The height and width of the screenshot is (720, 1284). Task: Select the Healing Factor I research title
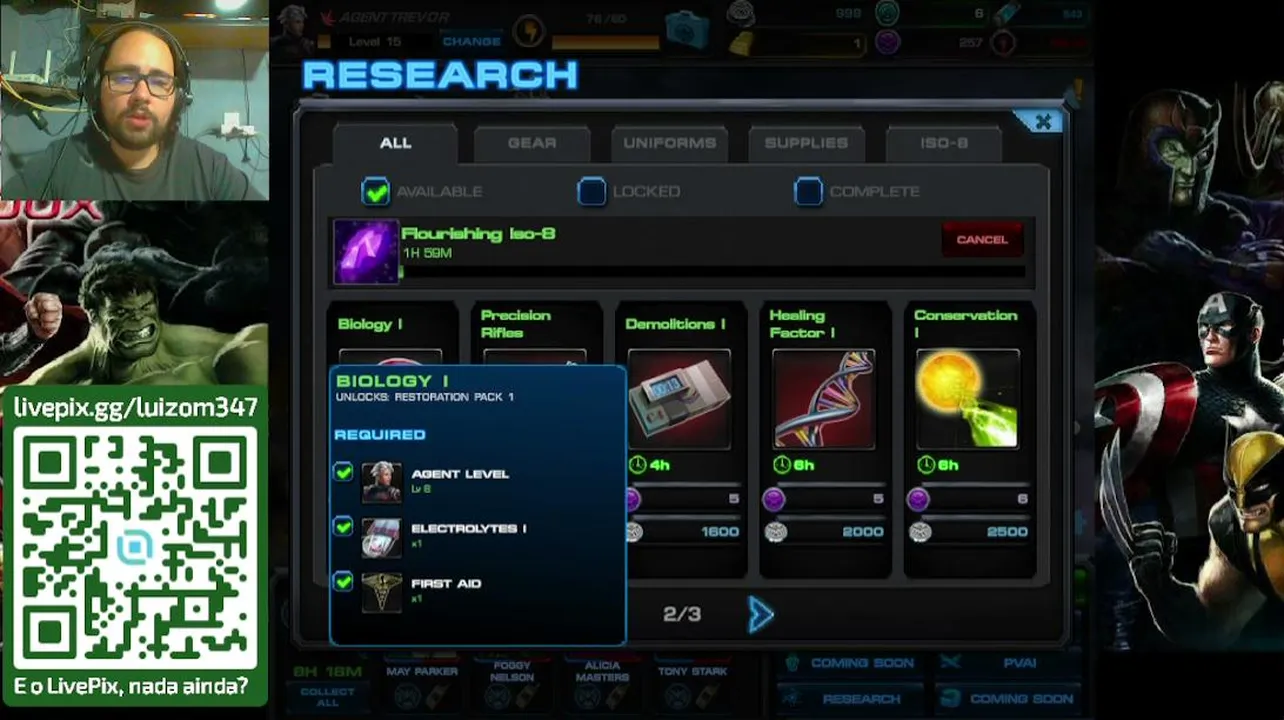804,324
